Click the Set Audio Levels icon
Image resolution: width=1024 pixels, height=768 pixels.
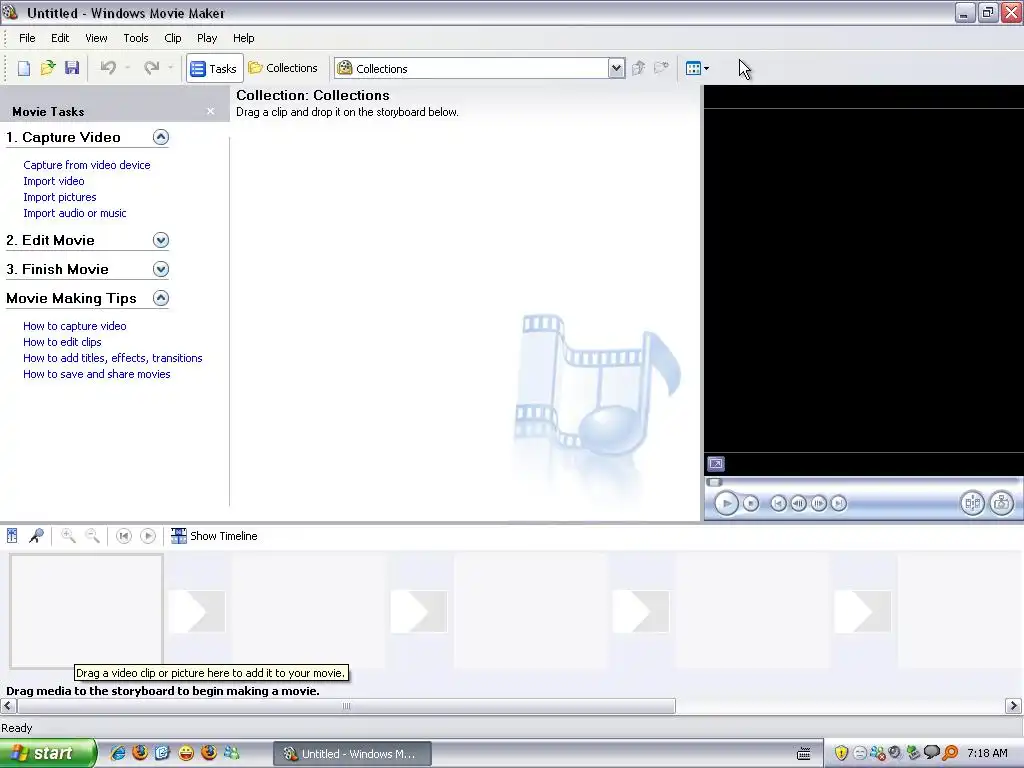pyautogui.click(x=12, y=536)
